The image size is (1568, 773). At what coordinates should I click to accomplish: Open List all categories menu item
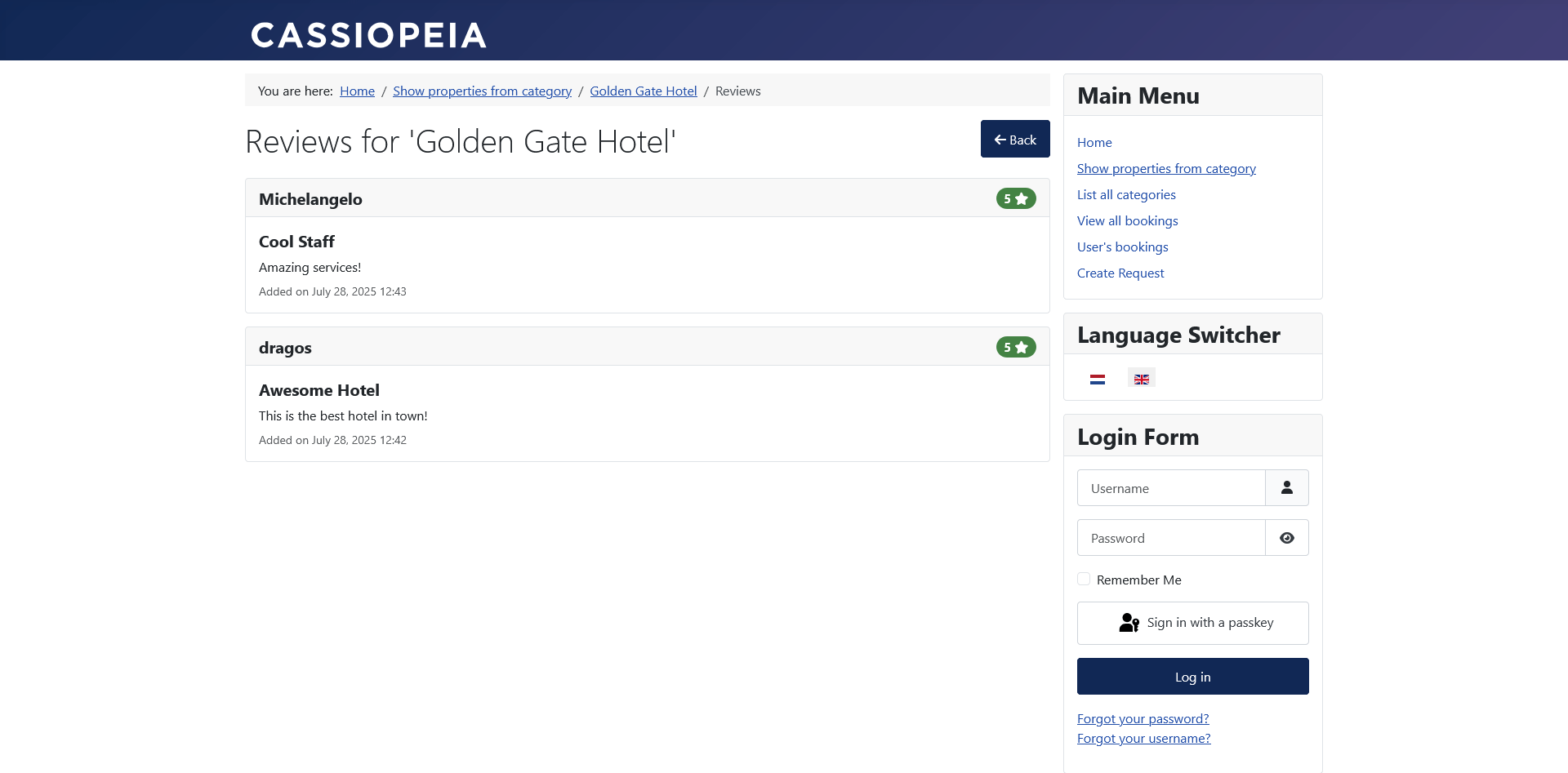click(1126, 194)
